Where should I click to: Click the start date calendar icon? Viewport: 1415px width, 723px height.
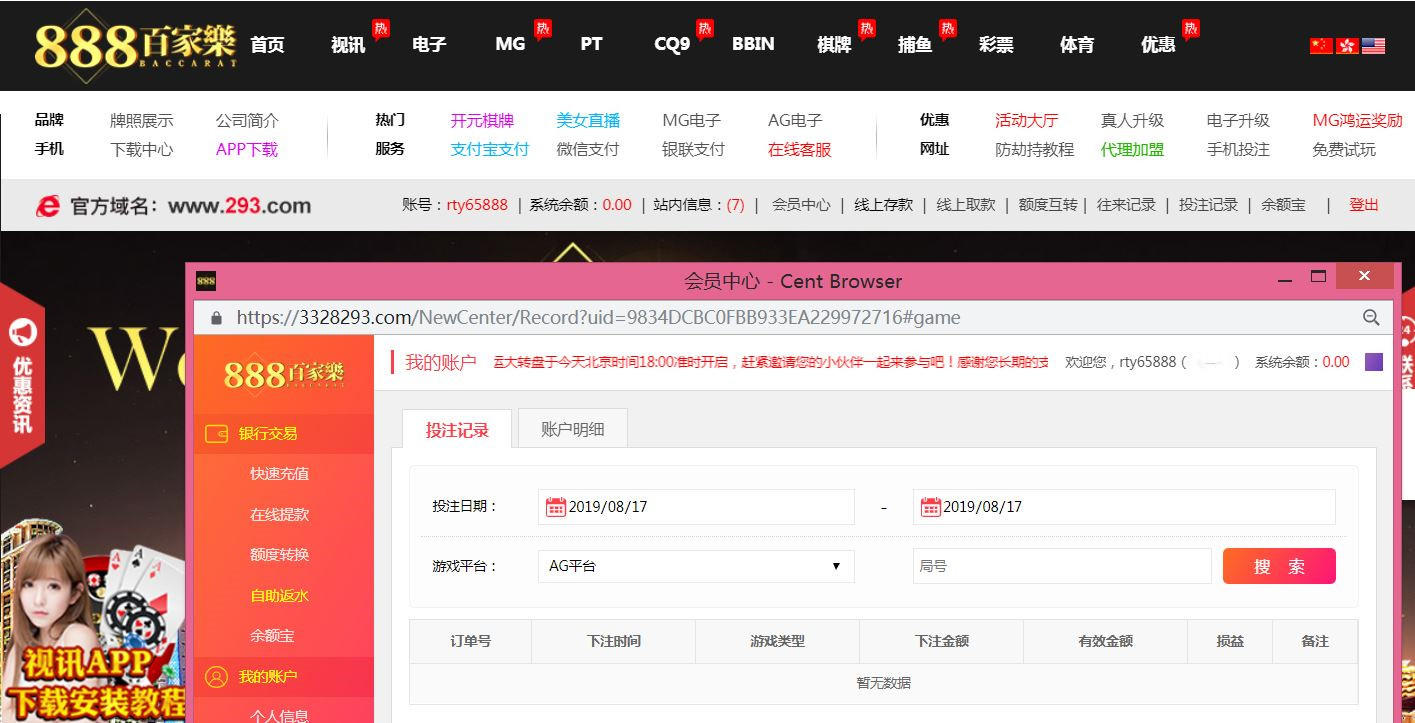pos(556,507)
